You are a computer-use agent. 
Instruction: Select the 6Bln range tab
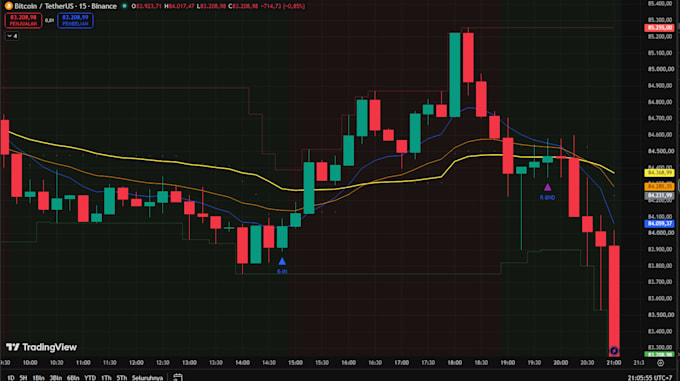click(x=73, y=378)
